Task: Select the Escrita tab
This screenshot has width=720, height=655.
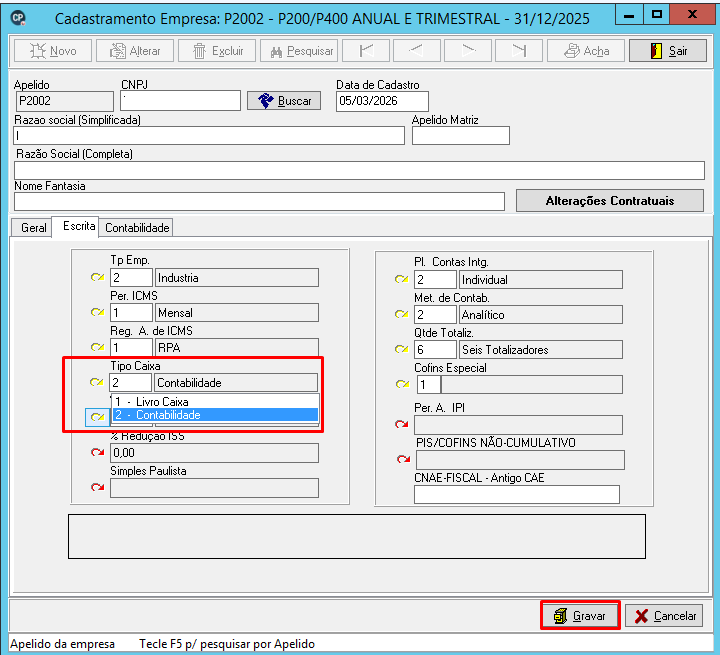Action: tap(76, 226)
